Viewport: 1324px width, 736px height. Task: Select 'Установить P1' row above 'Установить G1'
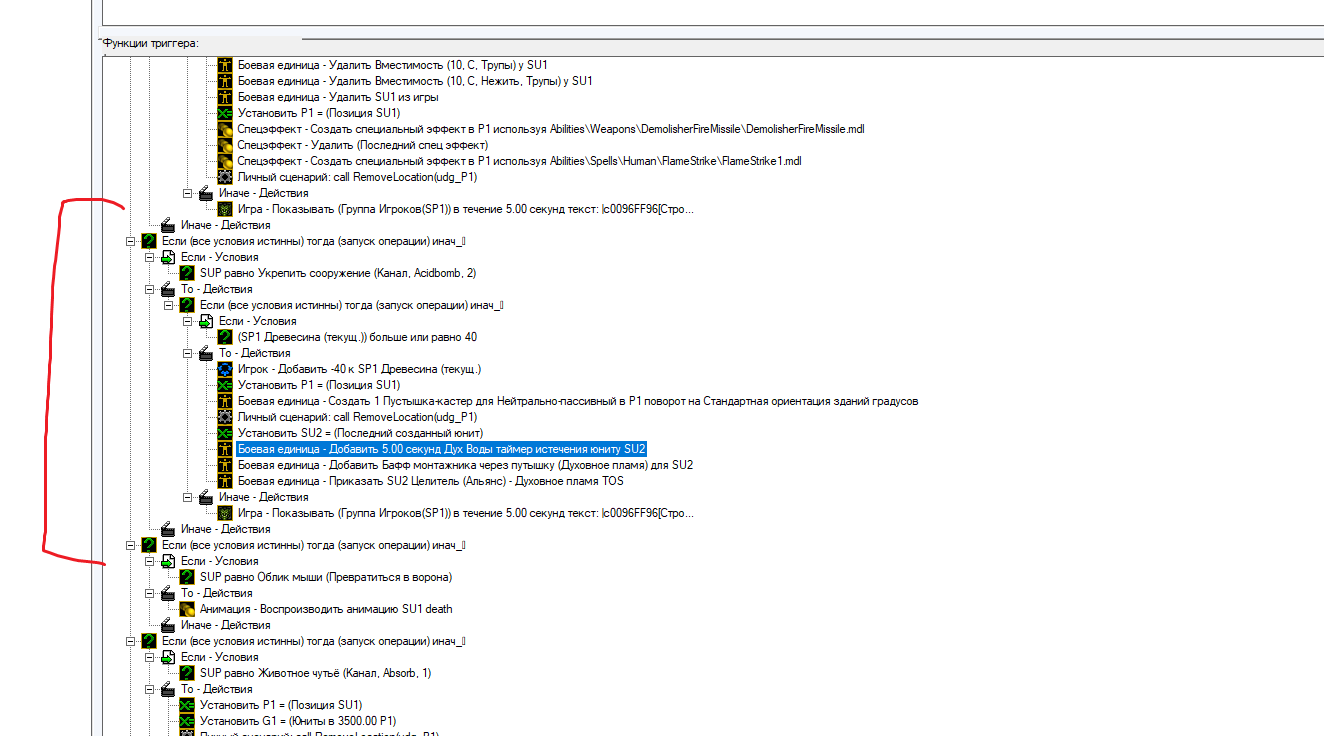tap(281, 705)
